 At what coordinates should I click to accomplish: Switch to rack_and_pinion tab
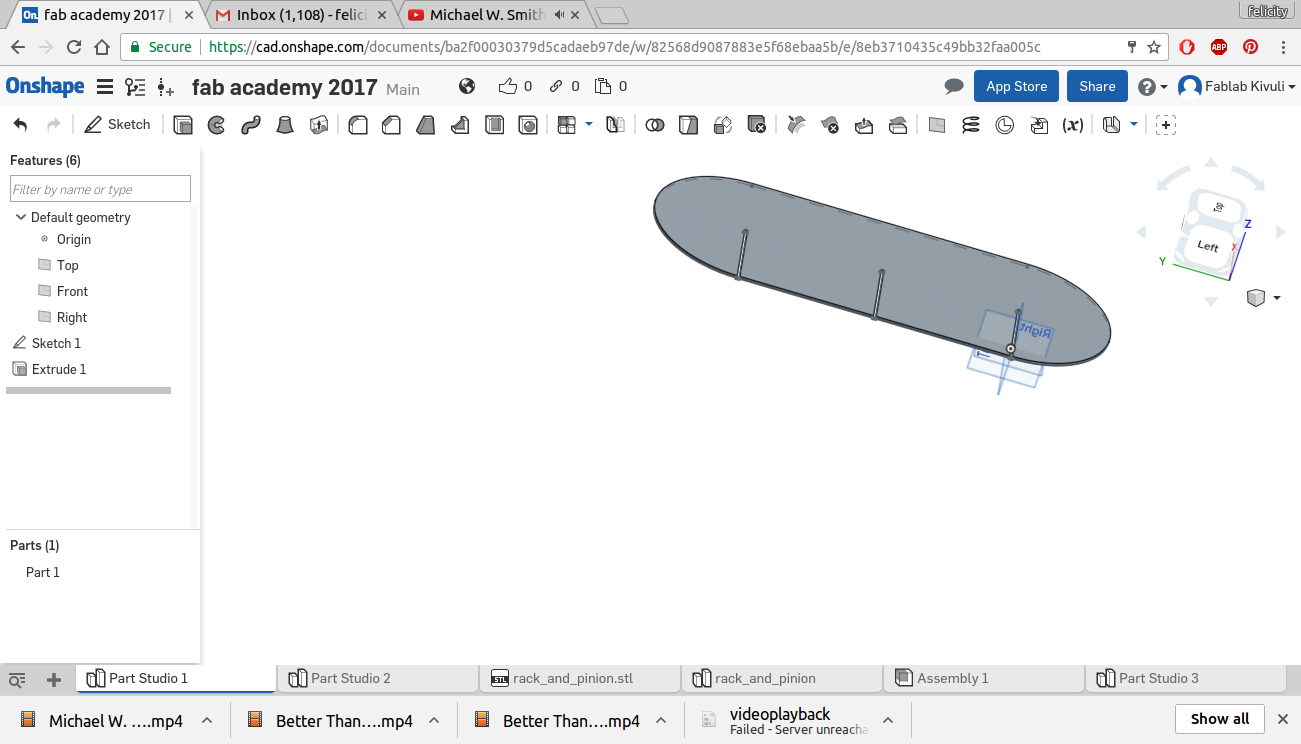781,678
